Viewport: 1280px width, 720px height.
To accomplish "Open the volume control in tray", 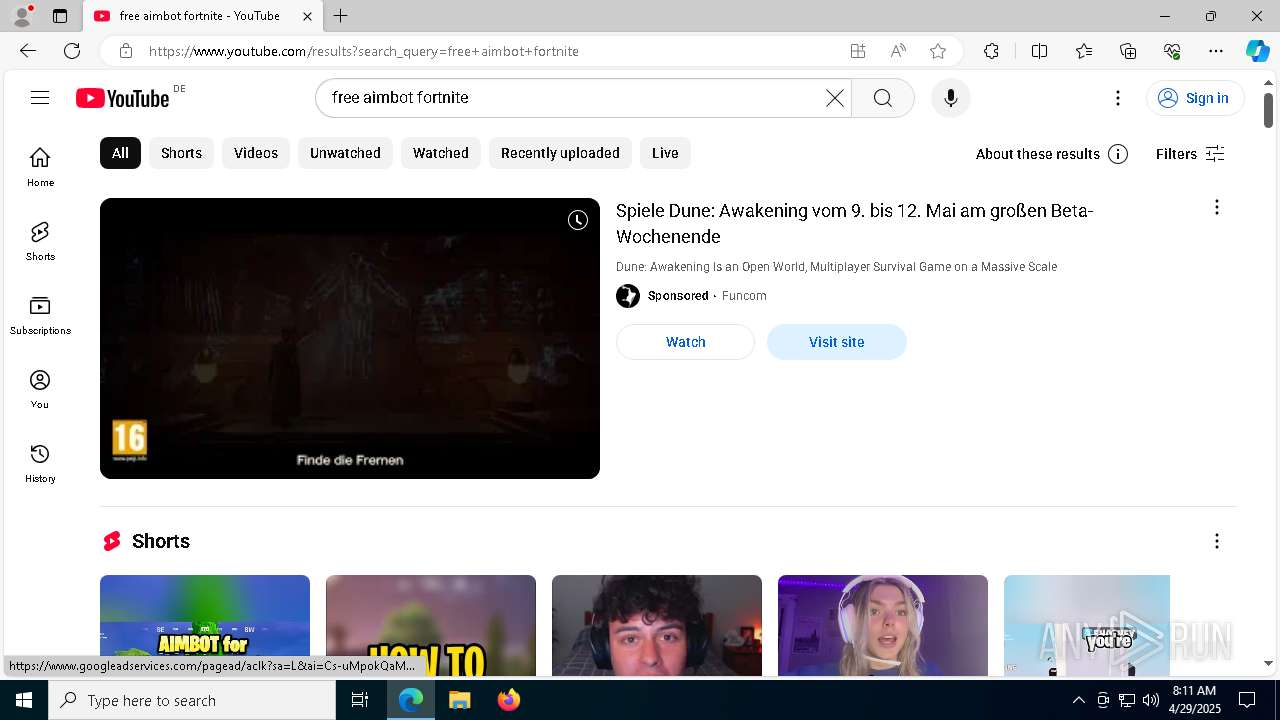I will tap(1150, 700).
